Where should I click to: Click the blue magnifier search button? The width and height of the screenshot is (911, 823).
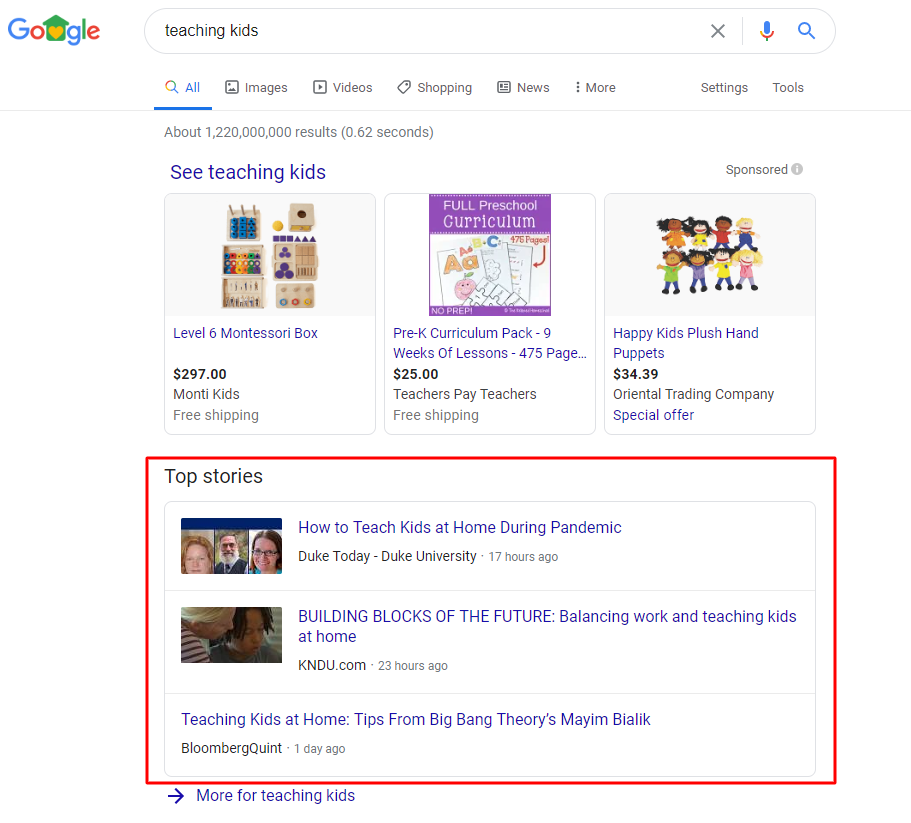pyautogui.click(x=806, y=30)
